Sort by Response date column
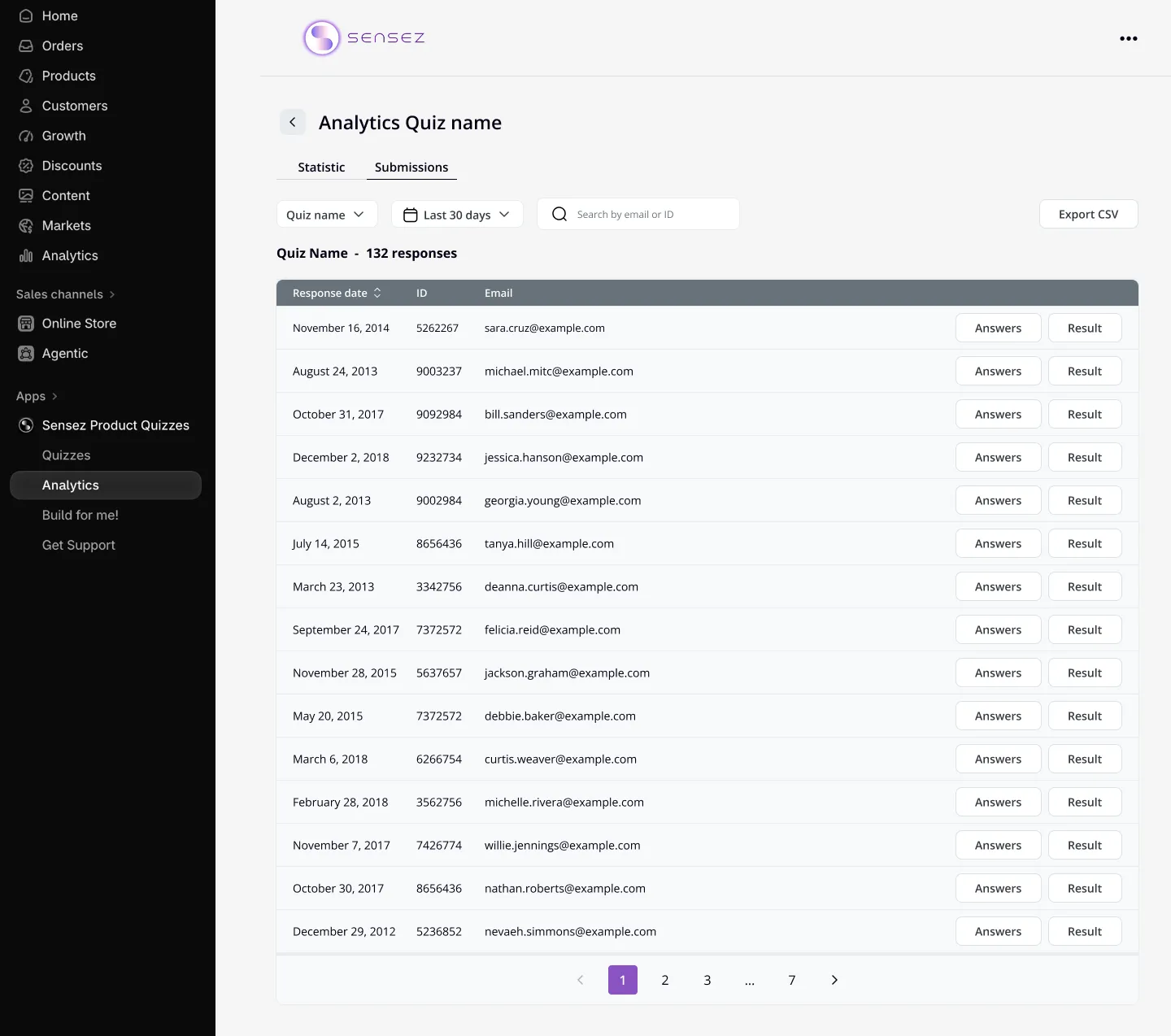Screen dimensions: 1171x1036 [x=337, y=293]
